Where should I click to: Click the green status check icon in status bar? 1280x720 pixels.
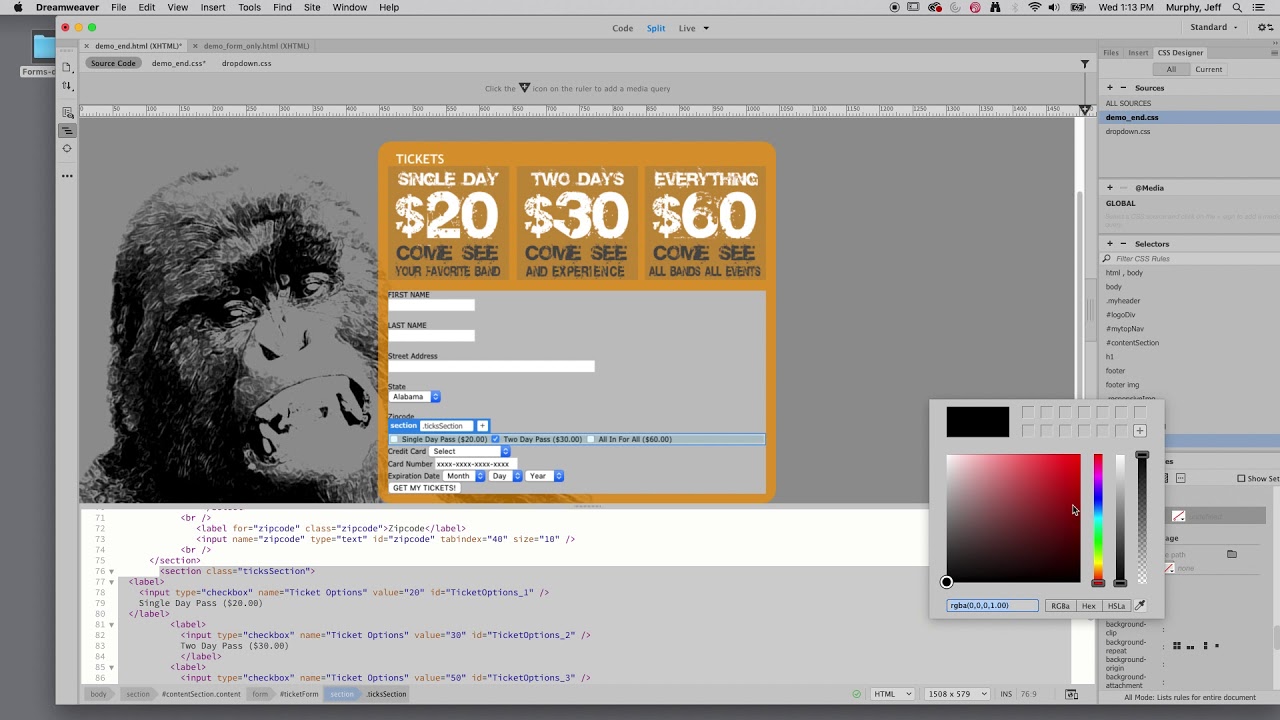(857, 694)
